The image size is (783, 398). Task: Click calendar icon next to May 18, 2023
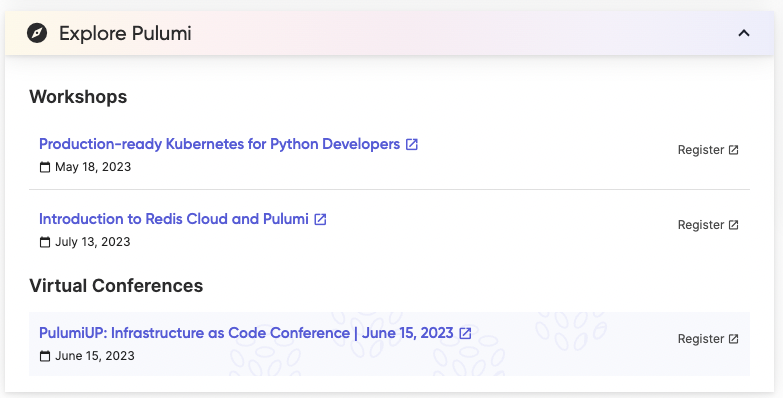[45, 167]
